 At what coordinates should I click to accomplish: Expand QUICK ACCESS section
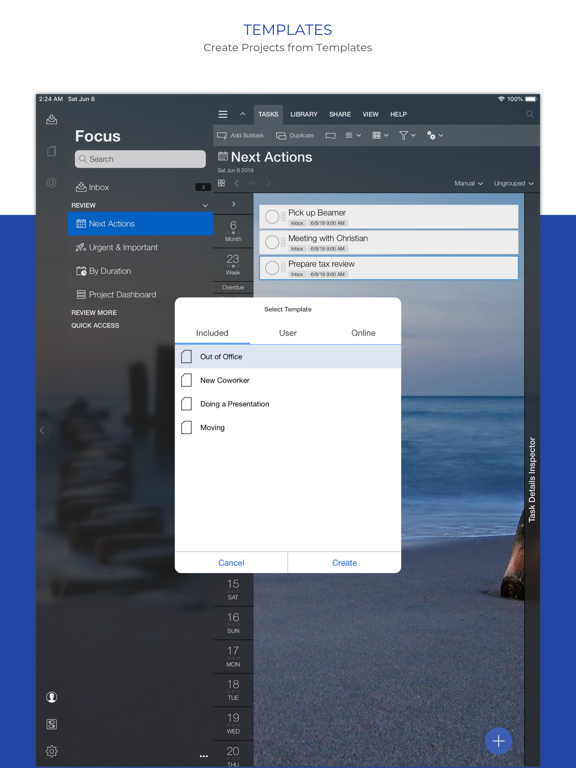[95, 325]
